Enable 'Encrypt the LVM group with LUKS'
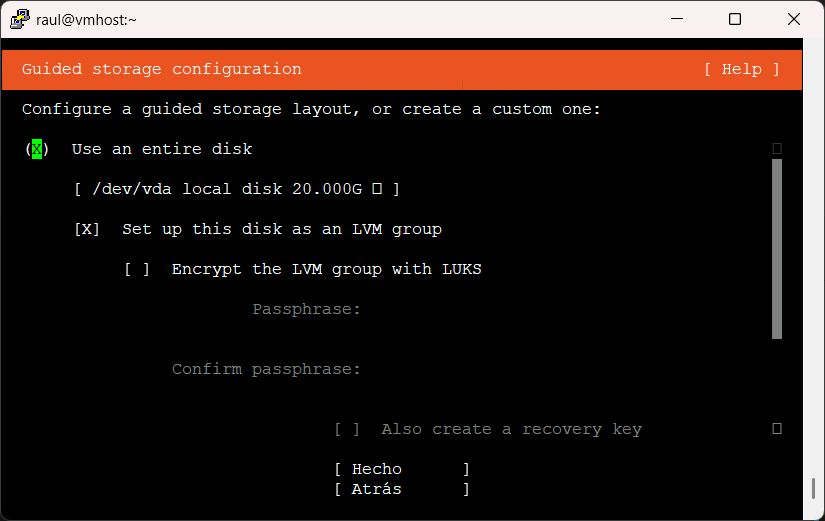 pos(137,269)
